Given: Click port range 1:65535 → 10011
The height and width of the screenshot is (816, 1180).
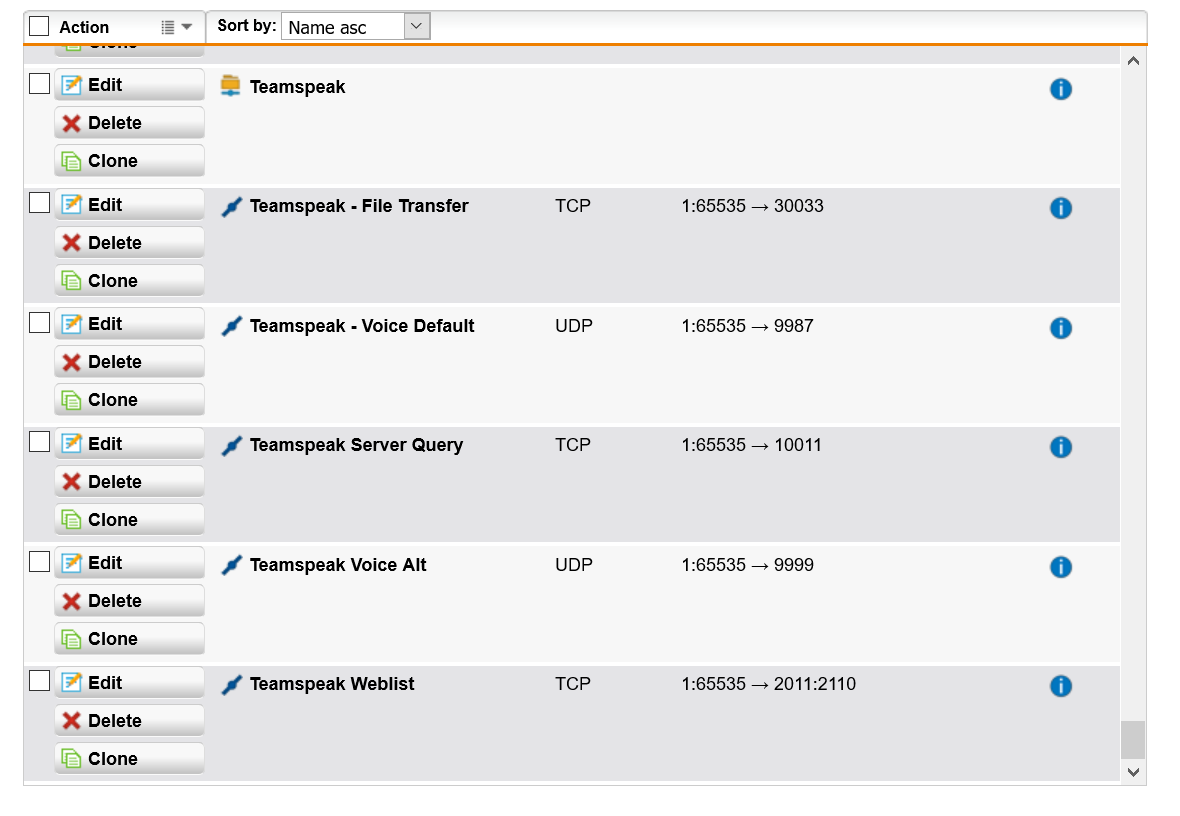Looking at the screenshot, I should tap(752, 445).
